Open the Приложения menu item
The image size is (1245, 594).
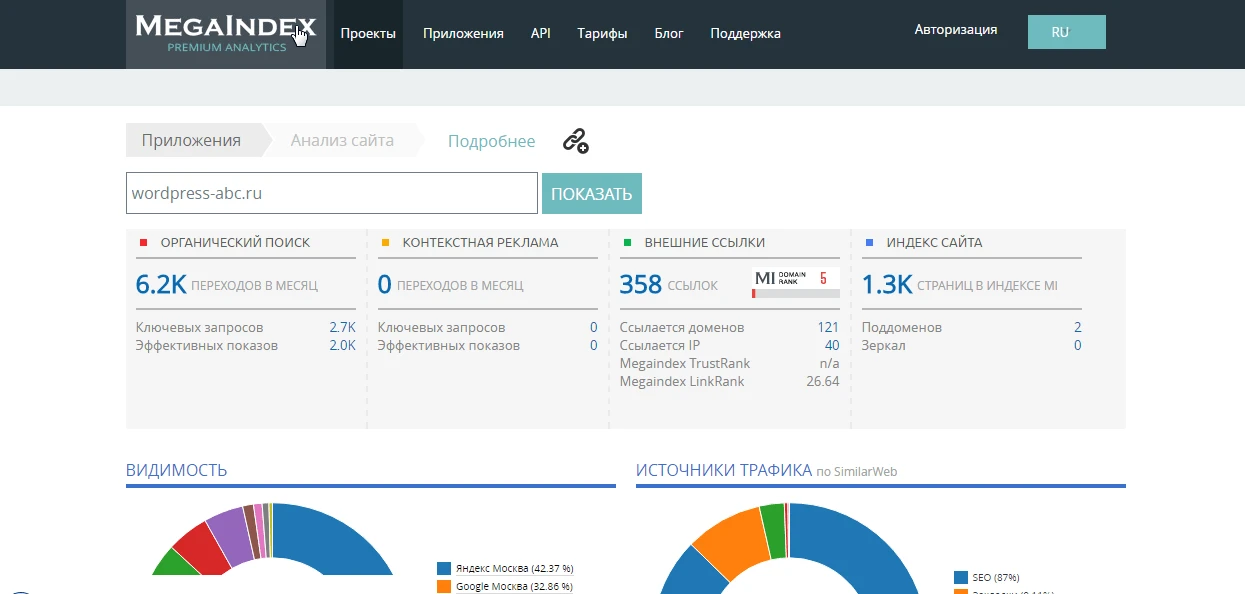463,33
